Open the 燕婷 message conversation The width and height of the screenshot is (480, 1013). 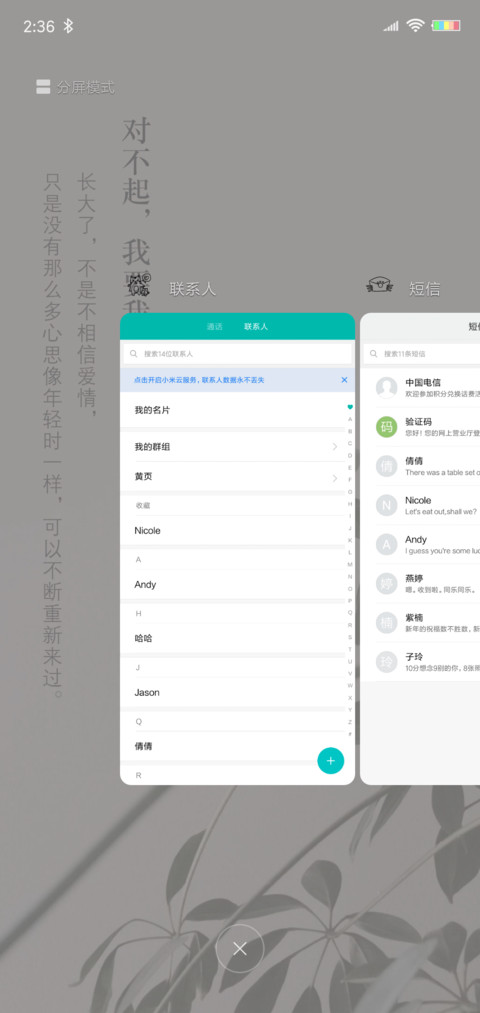click(420, 583)
